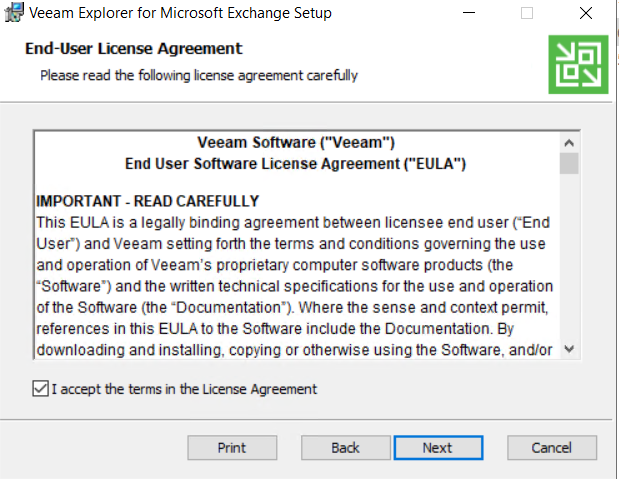Cancel the Exchange Explorer setup
This screenshot has width=619, height=483.
[x=552, y=448]
